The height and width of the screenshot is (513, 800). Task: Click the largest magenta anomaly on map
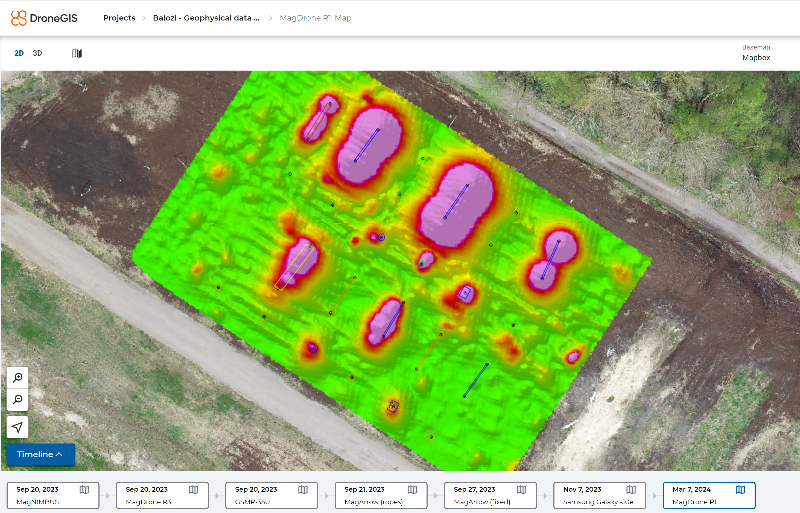[x=458, y=203]
